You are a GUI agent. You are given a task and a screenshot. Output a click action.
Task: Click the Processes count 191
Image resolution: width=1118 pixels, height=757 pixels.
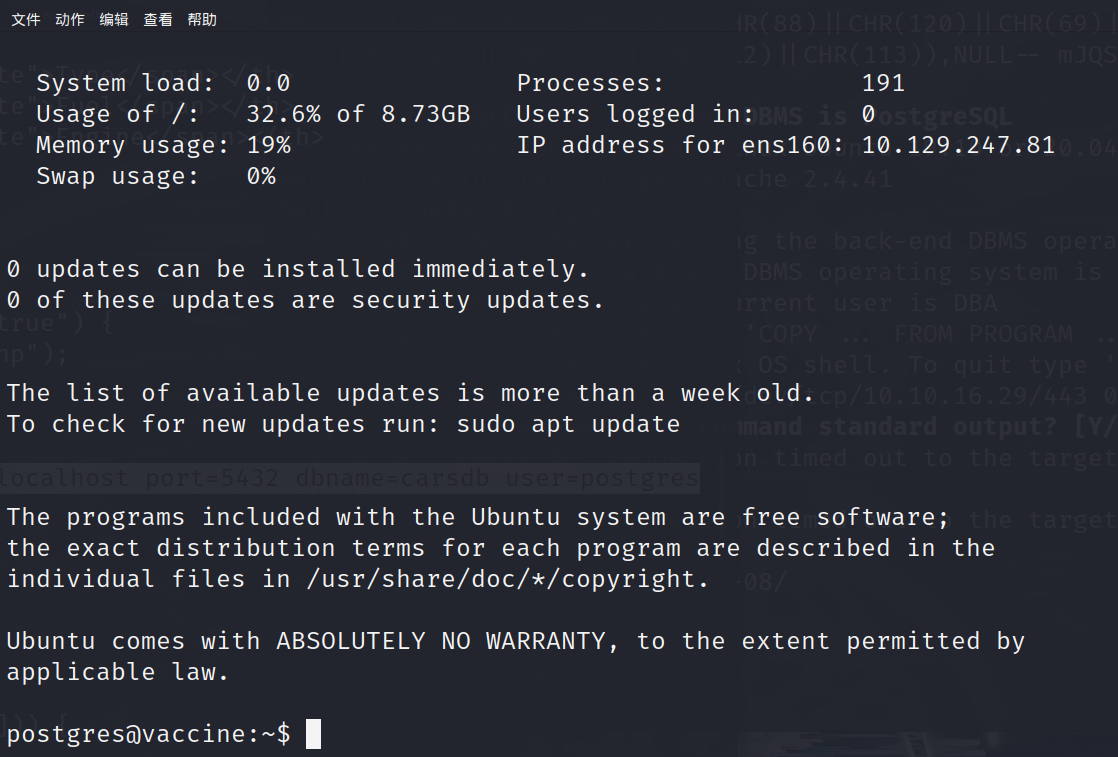coord(883,83)
